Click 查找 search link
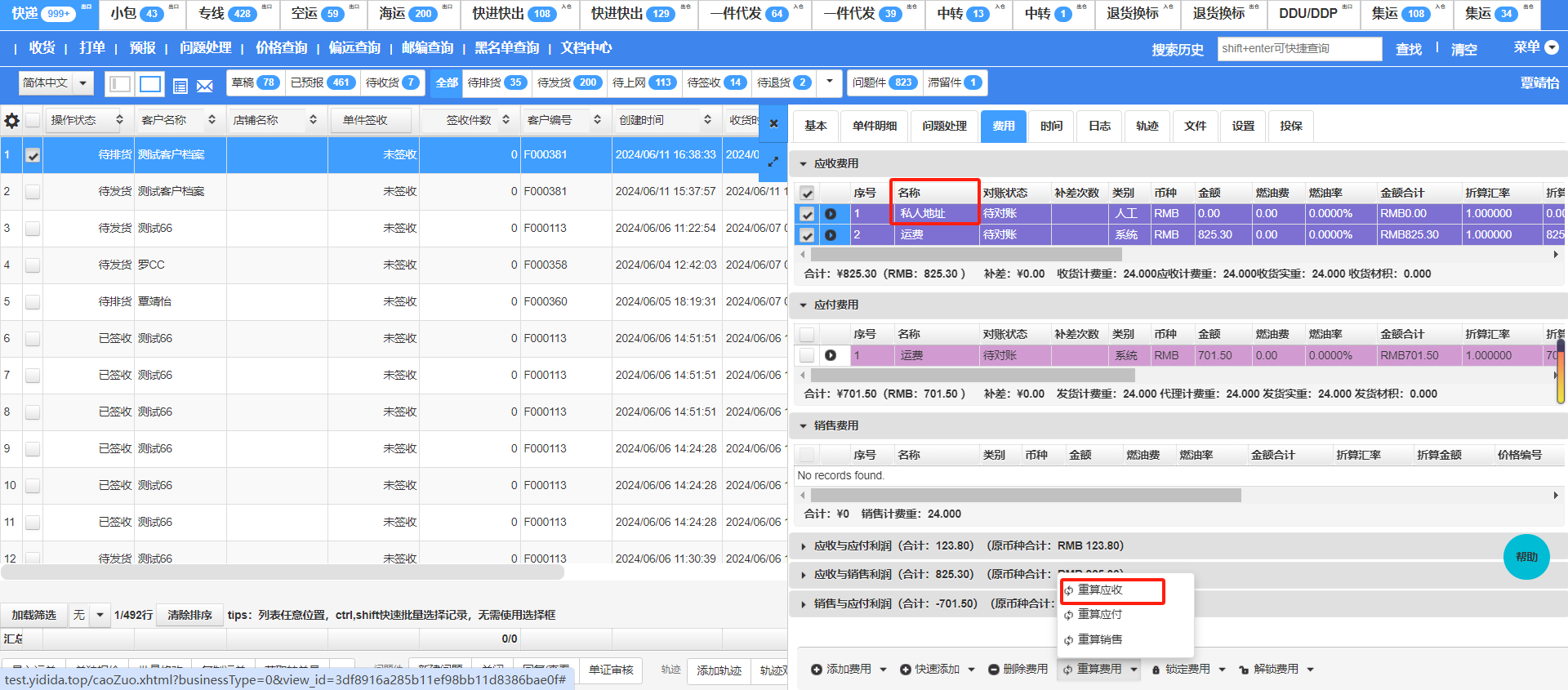Screen dimensions: 1568x690 click(x=1408, y=49)
